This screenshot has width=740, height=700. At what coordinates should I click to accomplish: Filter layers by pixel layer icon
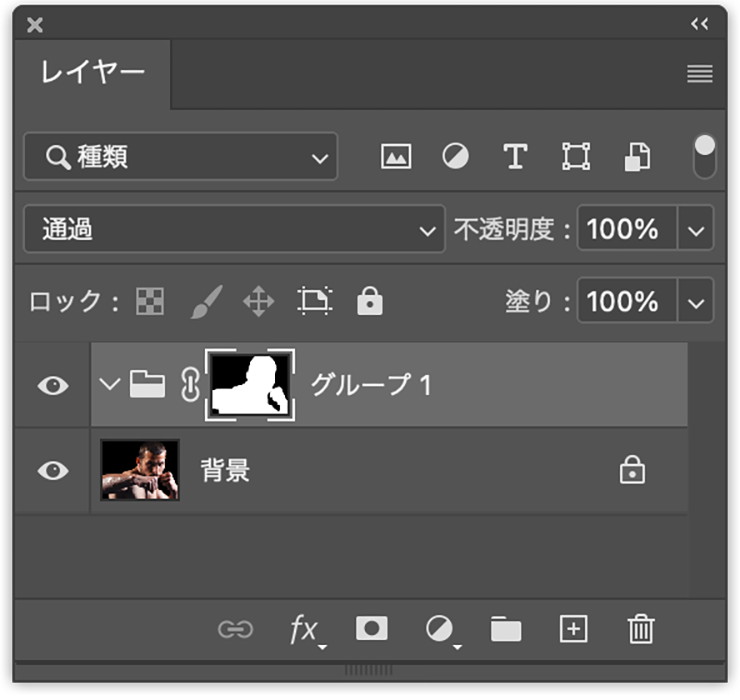[x=396, y=157]
